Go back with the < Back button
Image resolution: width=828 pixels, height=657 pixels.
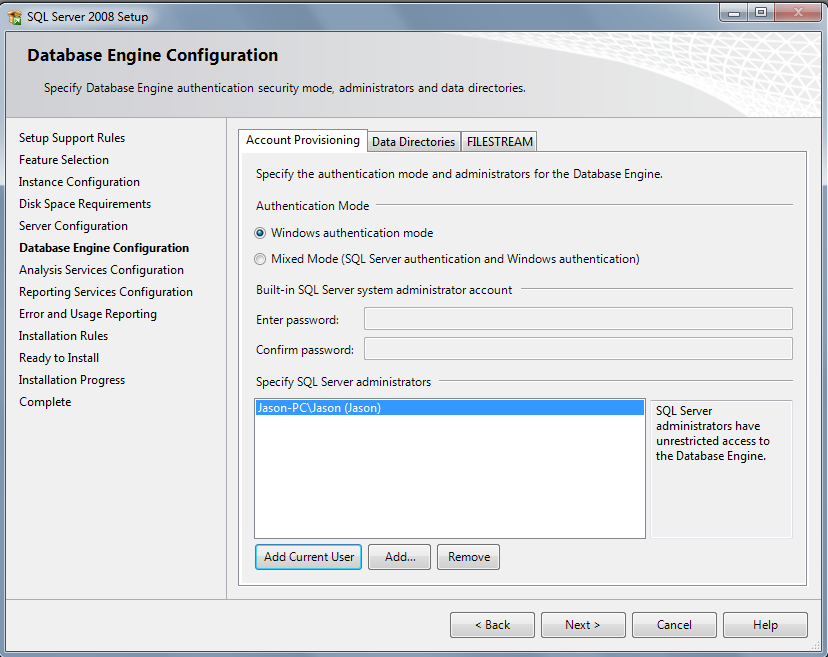pos(492,625)
